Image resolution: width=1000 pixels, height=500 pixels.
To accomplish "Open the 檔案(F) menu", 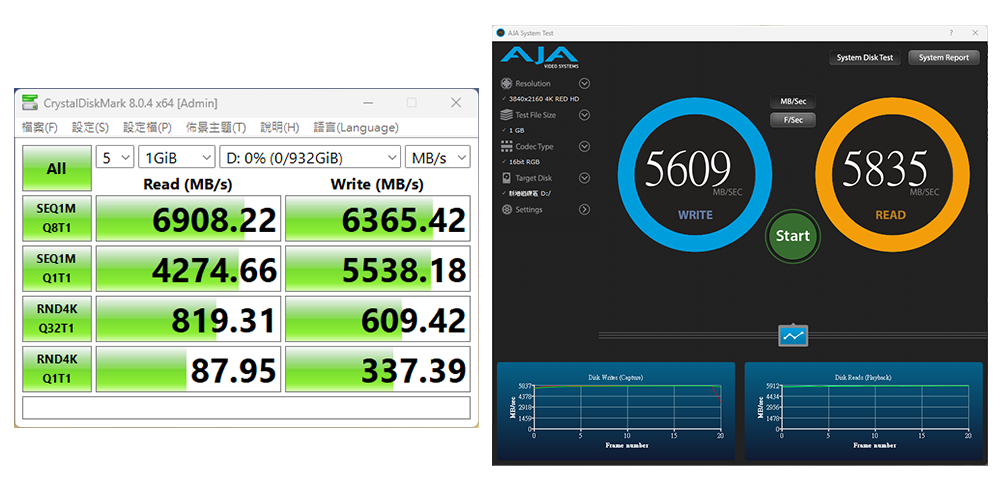I will point(40,128).
